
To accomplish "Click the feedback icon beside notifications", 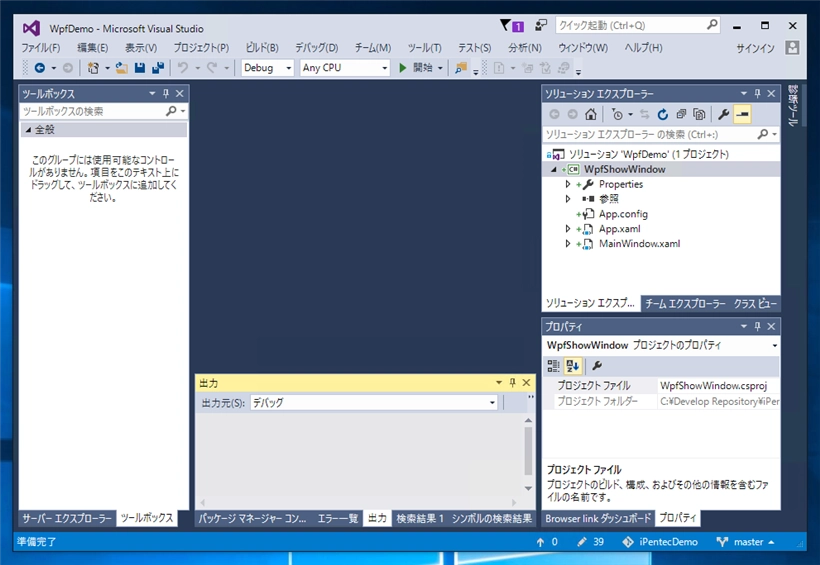I will pyautogui.click(x=541, y=25).
